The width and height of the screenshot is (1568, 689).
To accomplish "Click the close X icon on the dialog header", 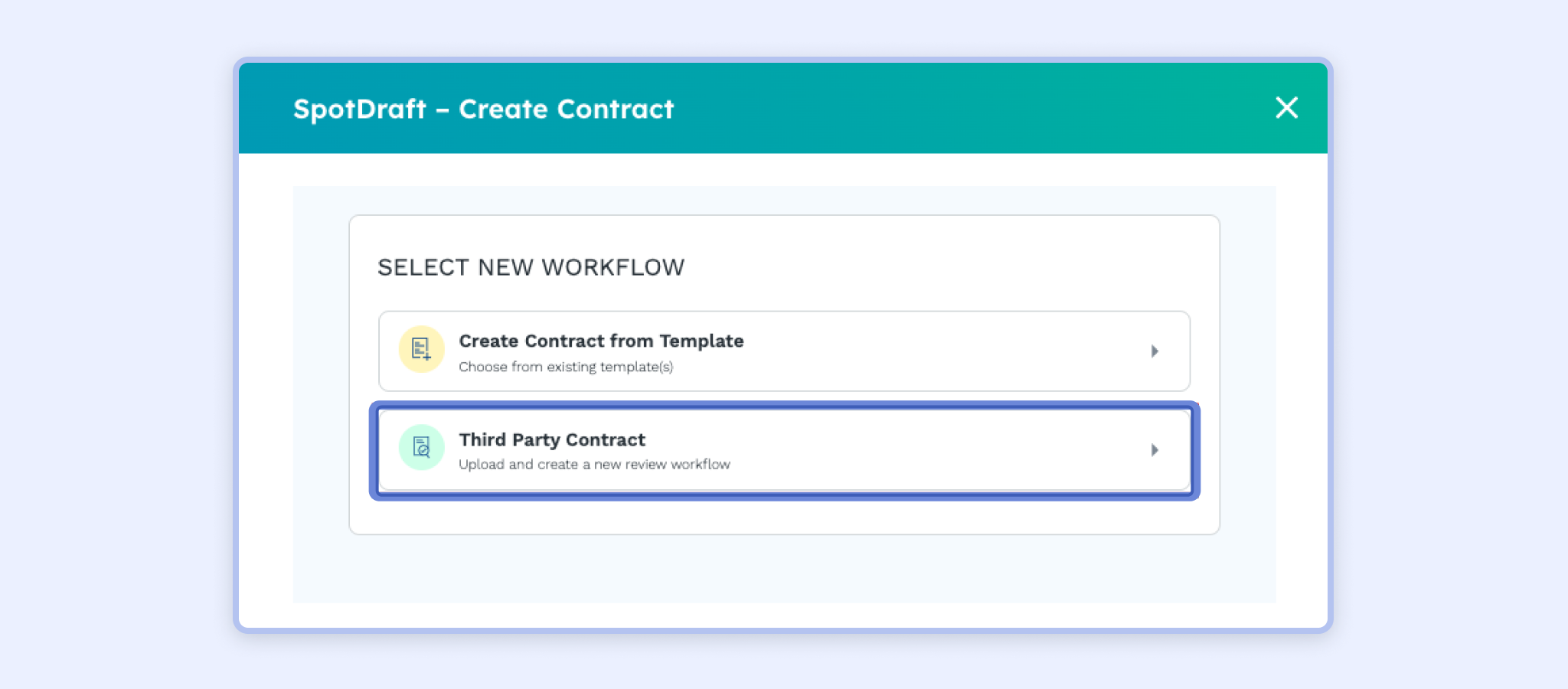I will 1286,109.
